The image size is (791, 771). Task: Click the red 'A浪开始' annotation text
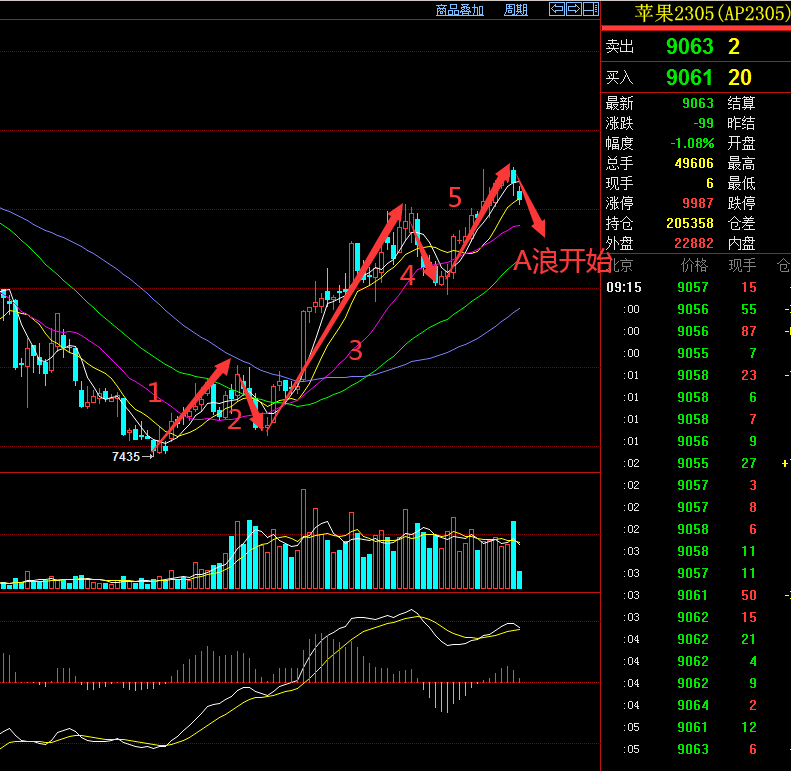(562, 261)
